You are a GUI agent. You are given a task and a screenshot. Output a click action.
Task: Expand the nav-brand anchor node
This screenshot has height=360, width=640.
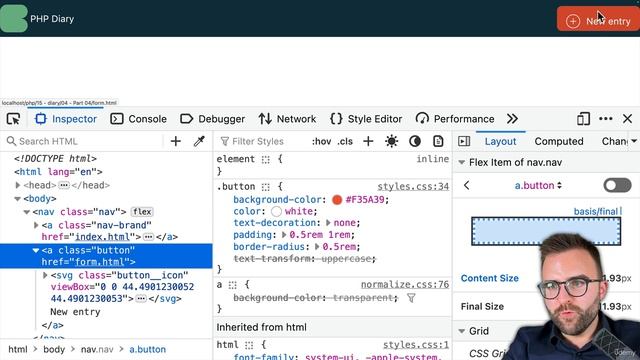coord(36,225)
